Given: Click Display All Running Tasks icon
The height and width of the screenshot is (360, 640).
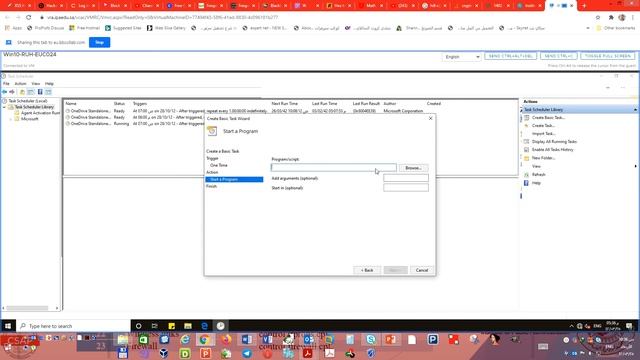Looking at the screenshot, I should click(x=527, y=142).
